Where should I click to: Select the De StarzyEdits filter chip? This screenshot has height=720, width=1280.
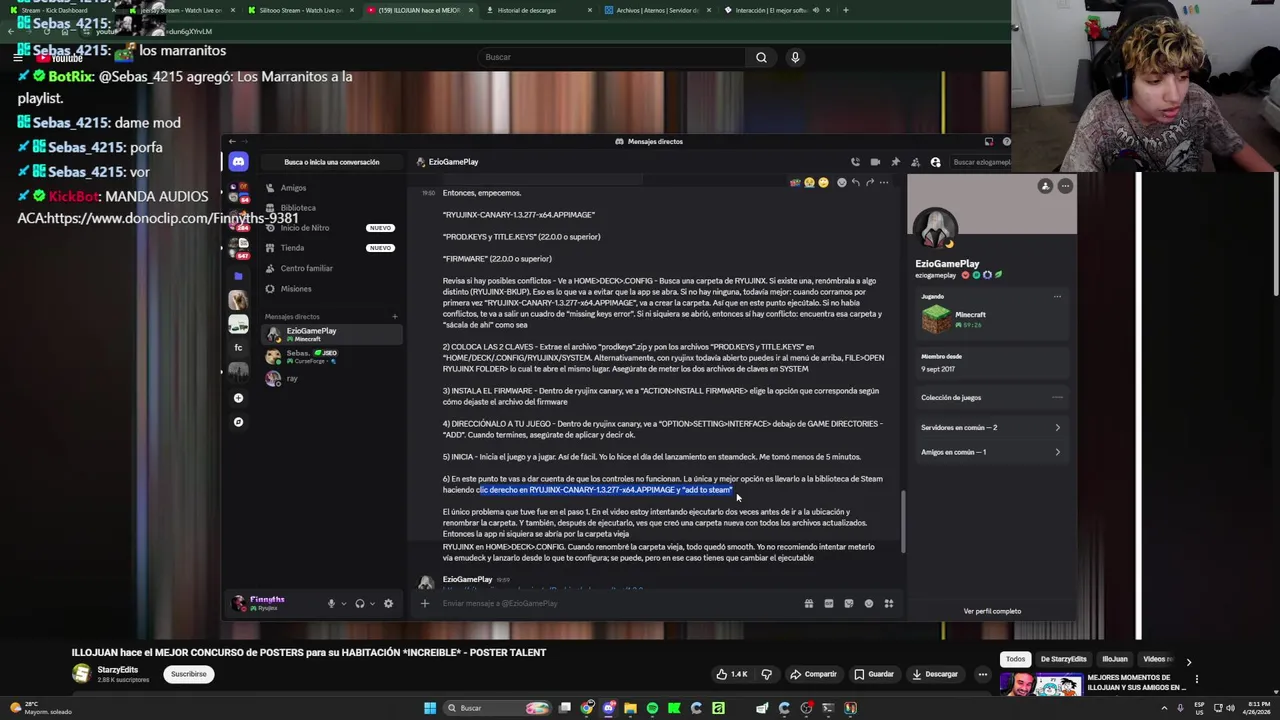(x=1063, y=659)
